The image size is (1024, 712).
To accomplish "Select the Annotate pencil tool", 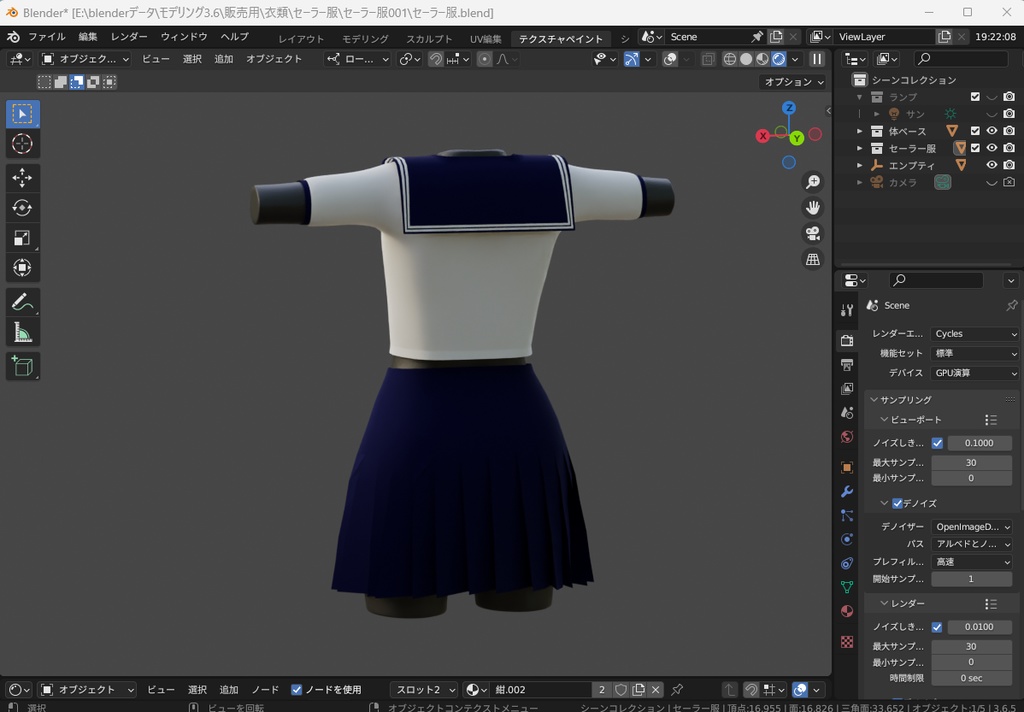I will (x=22, y=301).
